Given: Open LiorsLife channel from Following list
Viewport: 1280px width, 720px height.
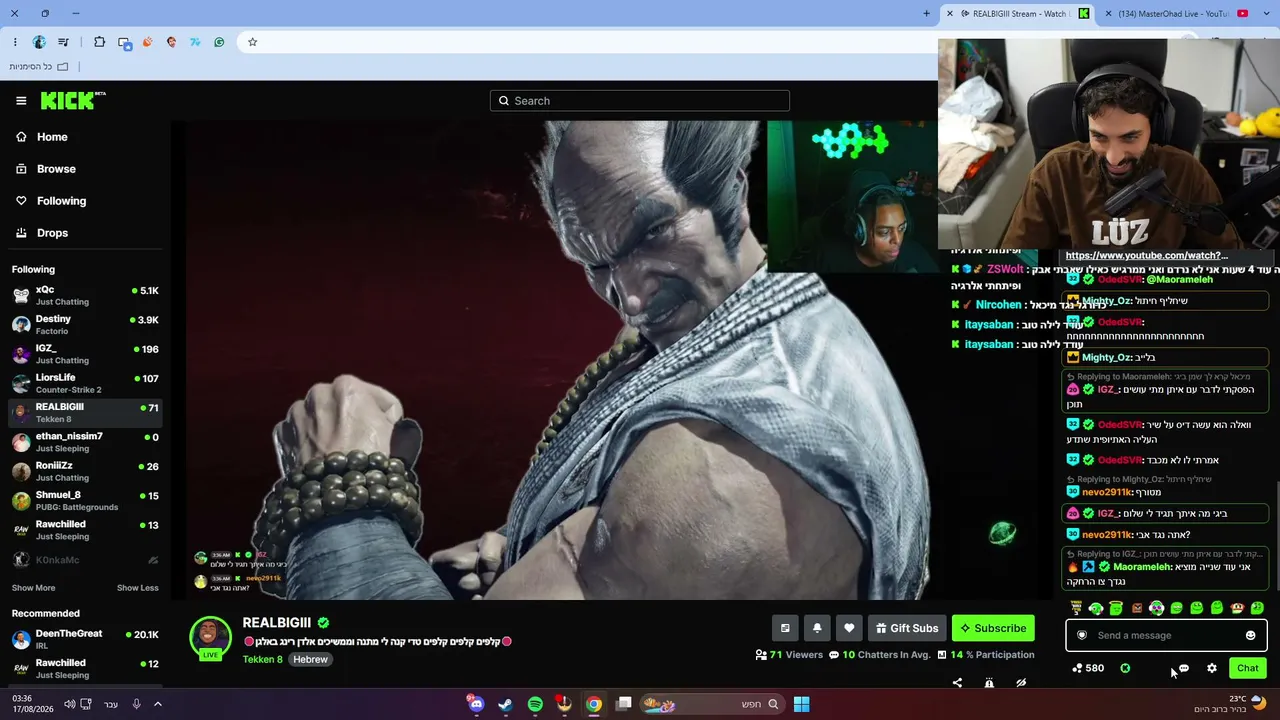Looking at the screenshot, I should (85, 383).
